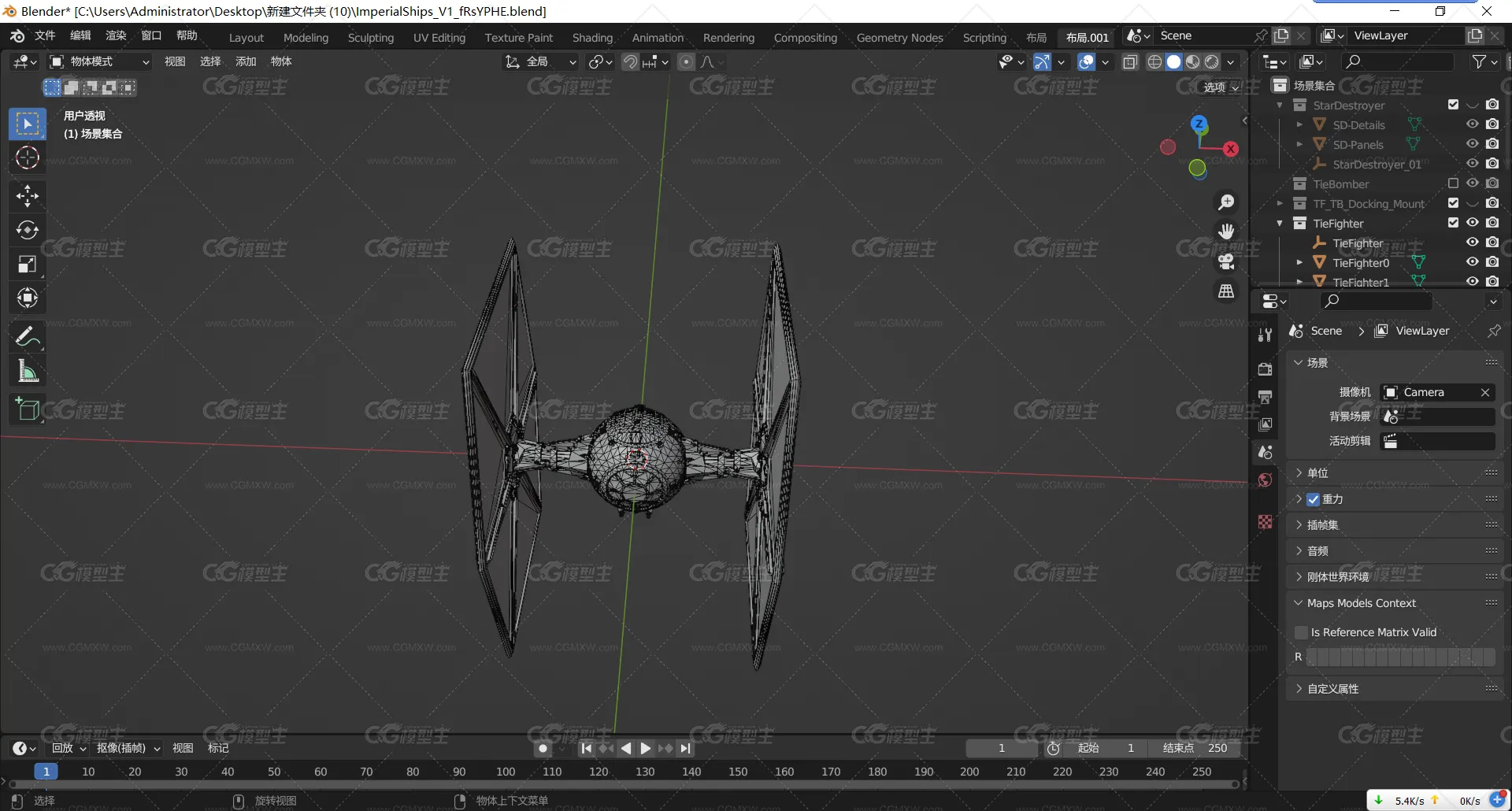The height and width of the screenshot is (811, 1512).
Task: Click the viewport zoom magnifier icon
Action: pyautogui.click(x=1226, y=202)
